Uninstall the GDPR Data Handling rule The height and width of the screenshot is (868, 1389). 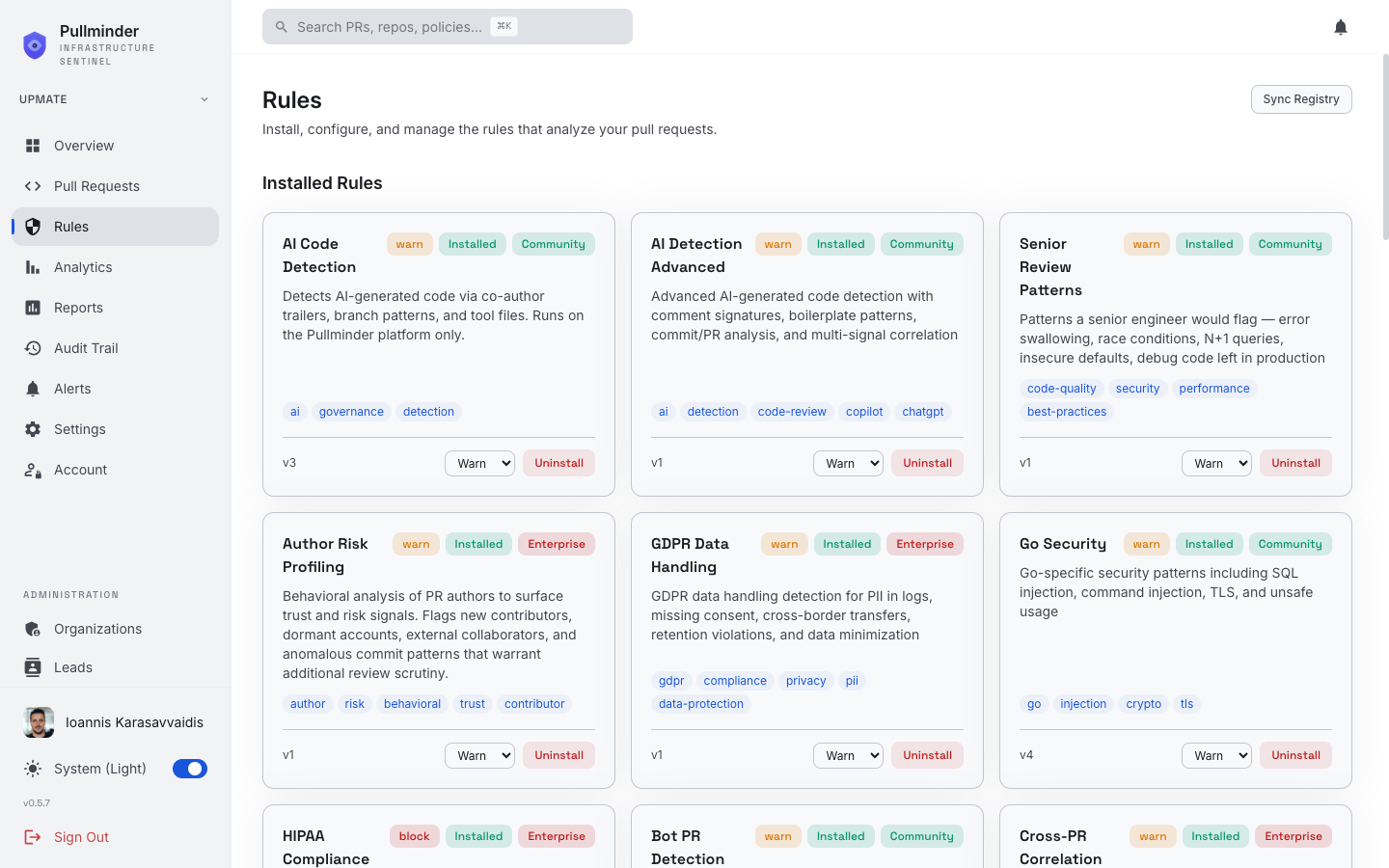tap(927, 755)
